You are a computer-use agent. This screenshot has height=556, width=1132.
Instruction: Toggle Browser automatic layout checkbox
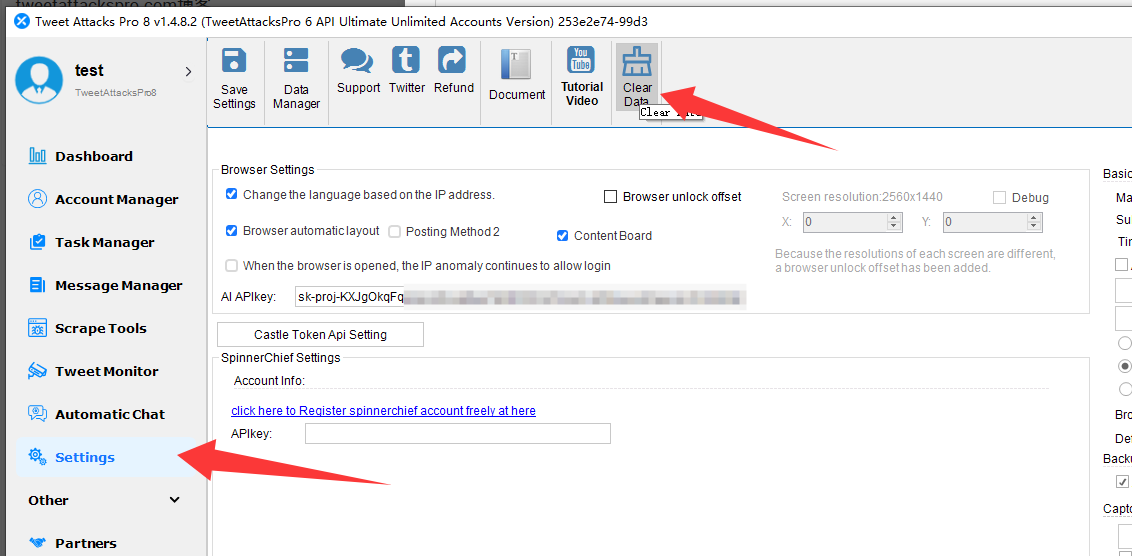pos(232,231)
